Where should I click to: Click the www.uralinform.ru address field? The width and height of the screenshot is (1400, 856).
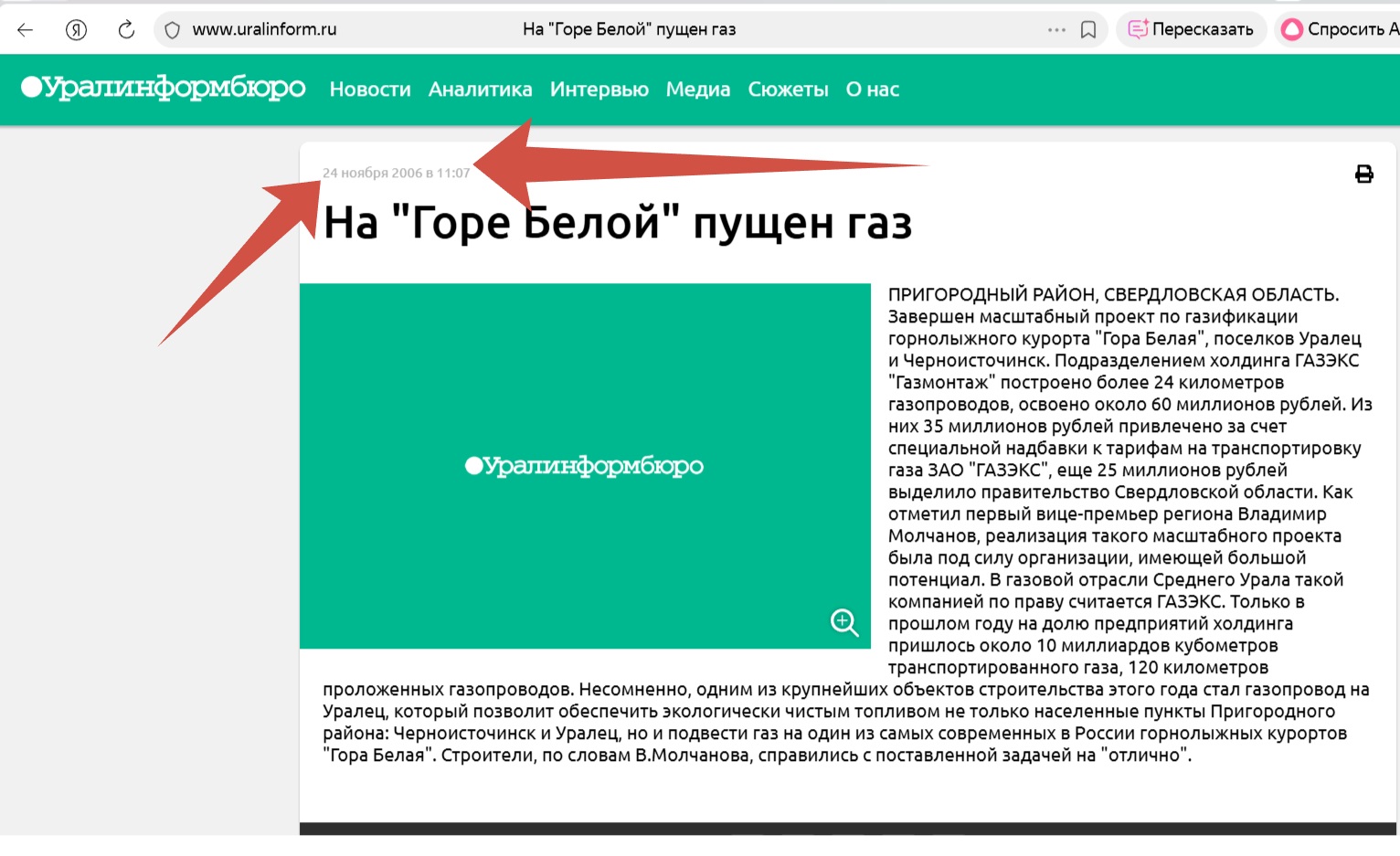(x=264, y=29)
